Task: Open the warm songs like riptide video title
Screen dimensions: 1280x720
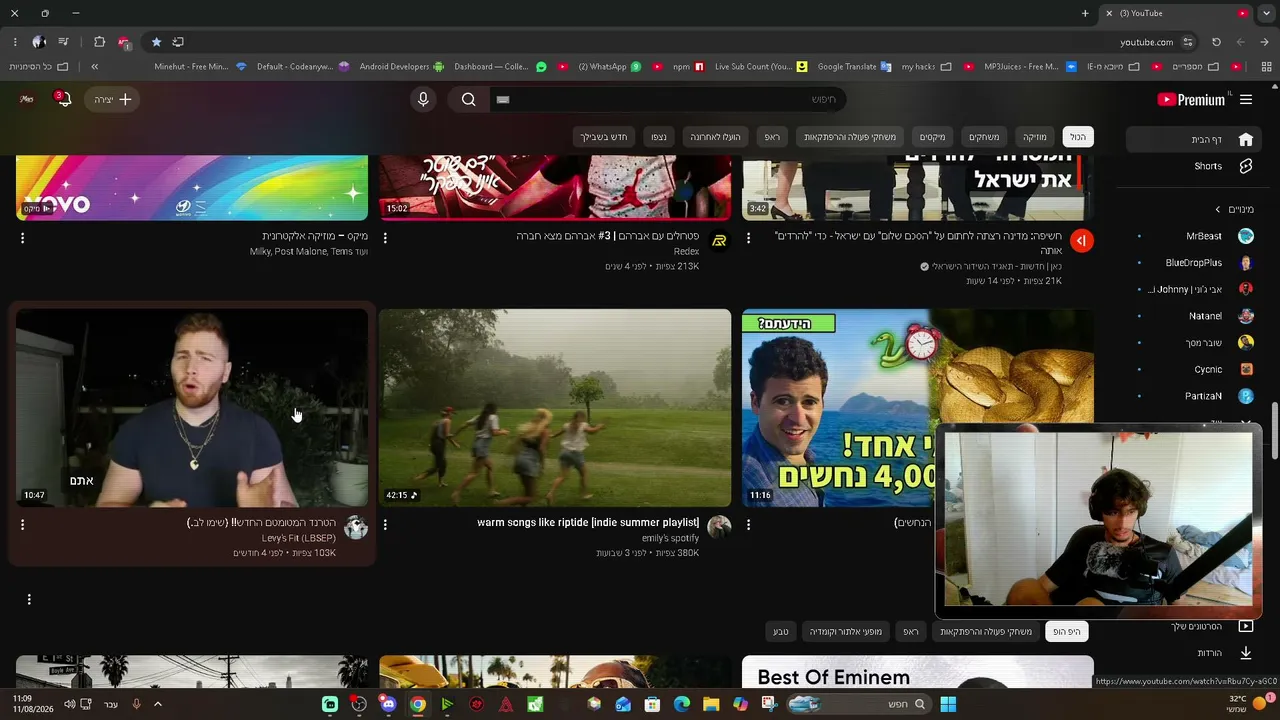Action: click(x=588, y=523)
